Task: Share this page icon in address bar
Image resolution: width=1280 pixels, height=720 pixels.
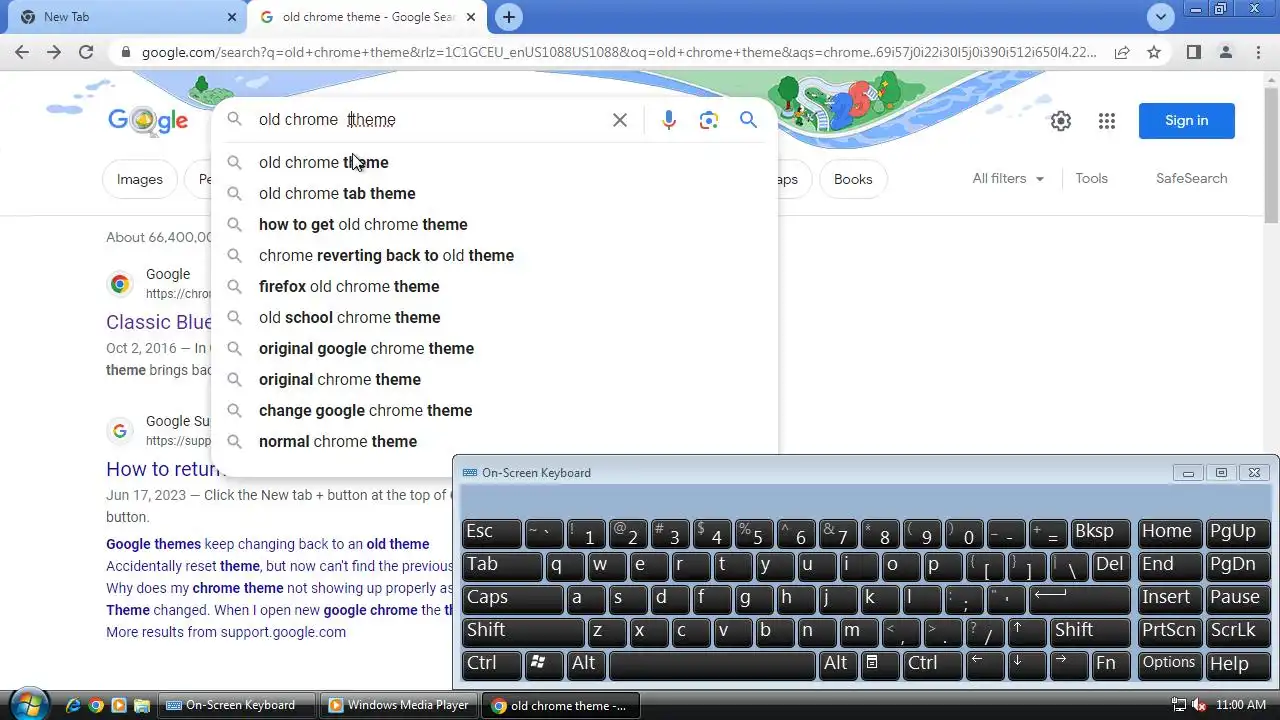Action: click(1122, 52)
